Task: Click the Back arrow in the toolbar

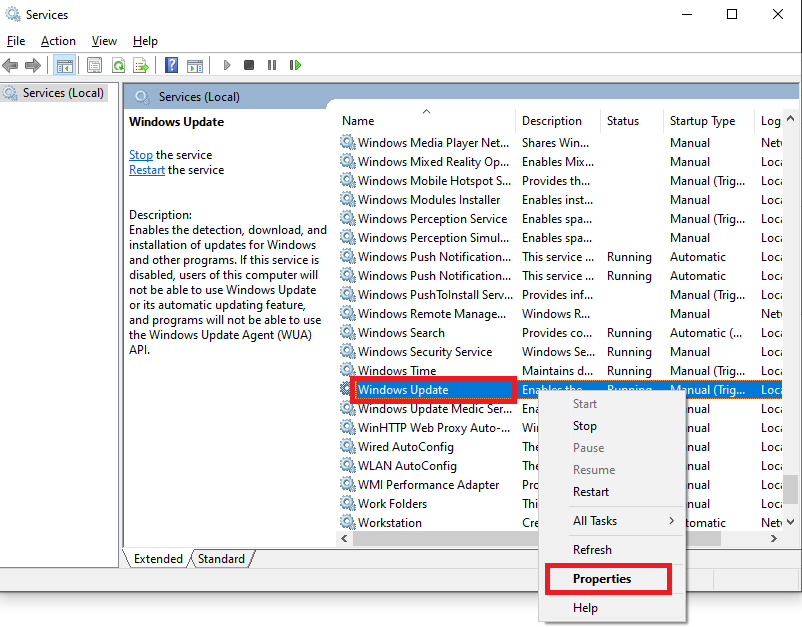Action: pyautogui.click(x=11, y=65)
